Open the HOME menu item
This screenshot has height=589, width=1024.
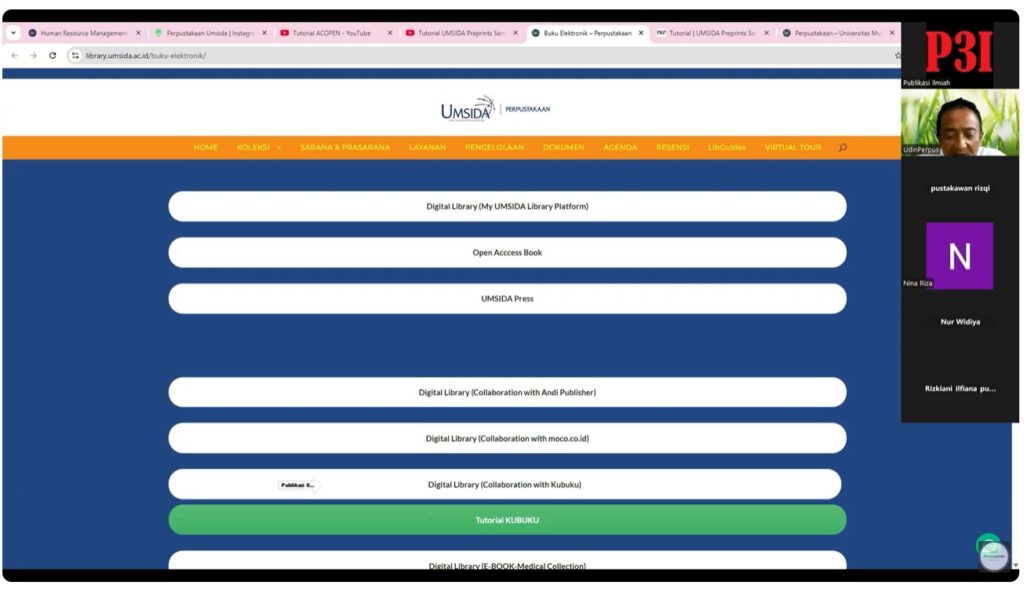click(x=205, y=148)
